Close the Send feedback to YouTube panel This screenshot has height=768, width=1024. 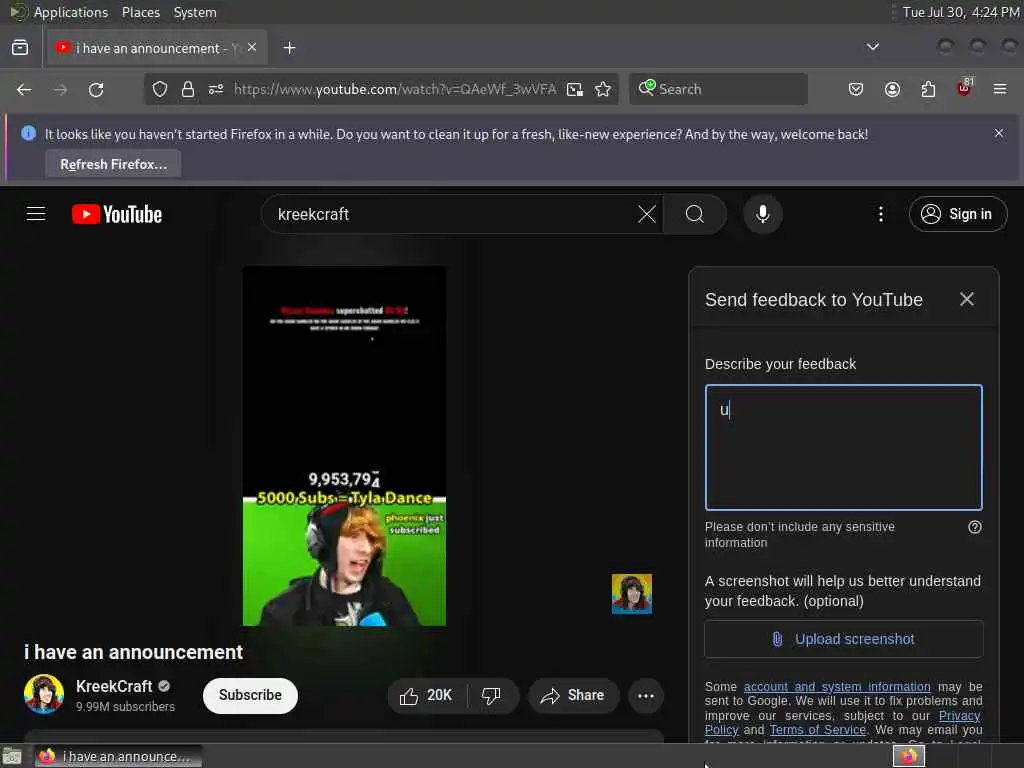[x=967, y=299]
